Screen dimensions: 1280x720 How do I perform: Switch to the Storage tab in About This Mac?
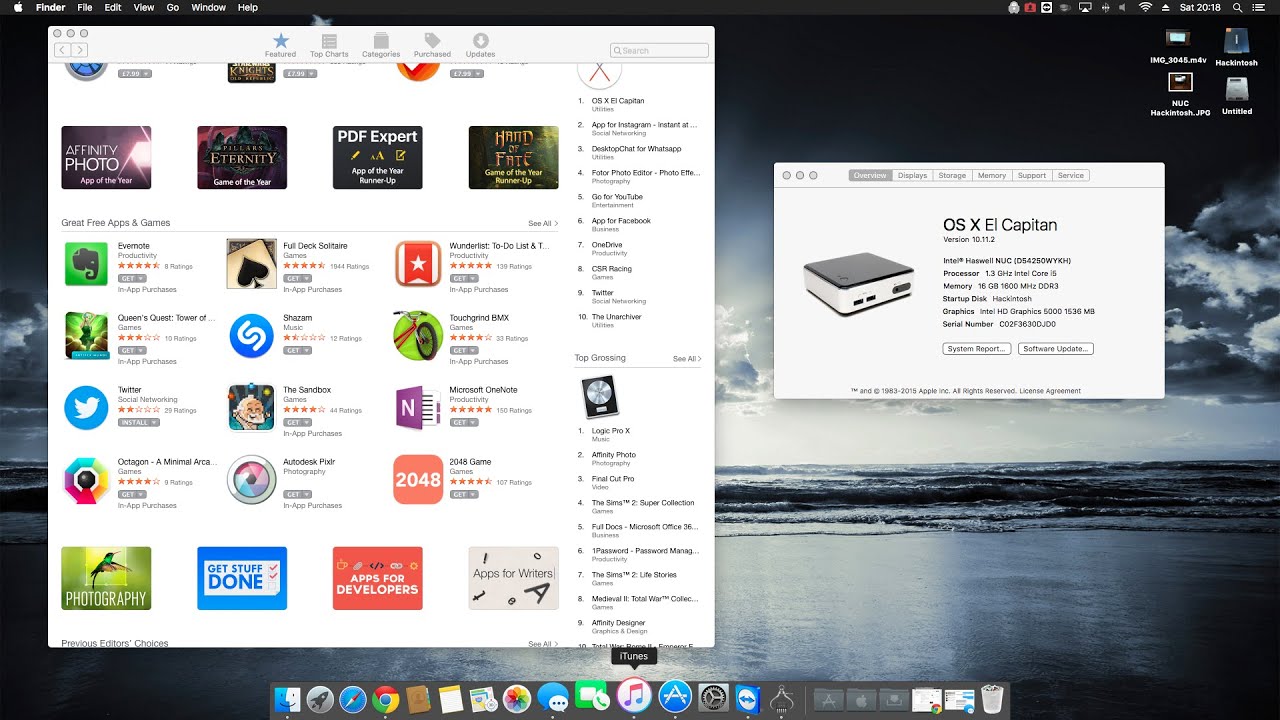click(952, 175)
